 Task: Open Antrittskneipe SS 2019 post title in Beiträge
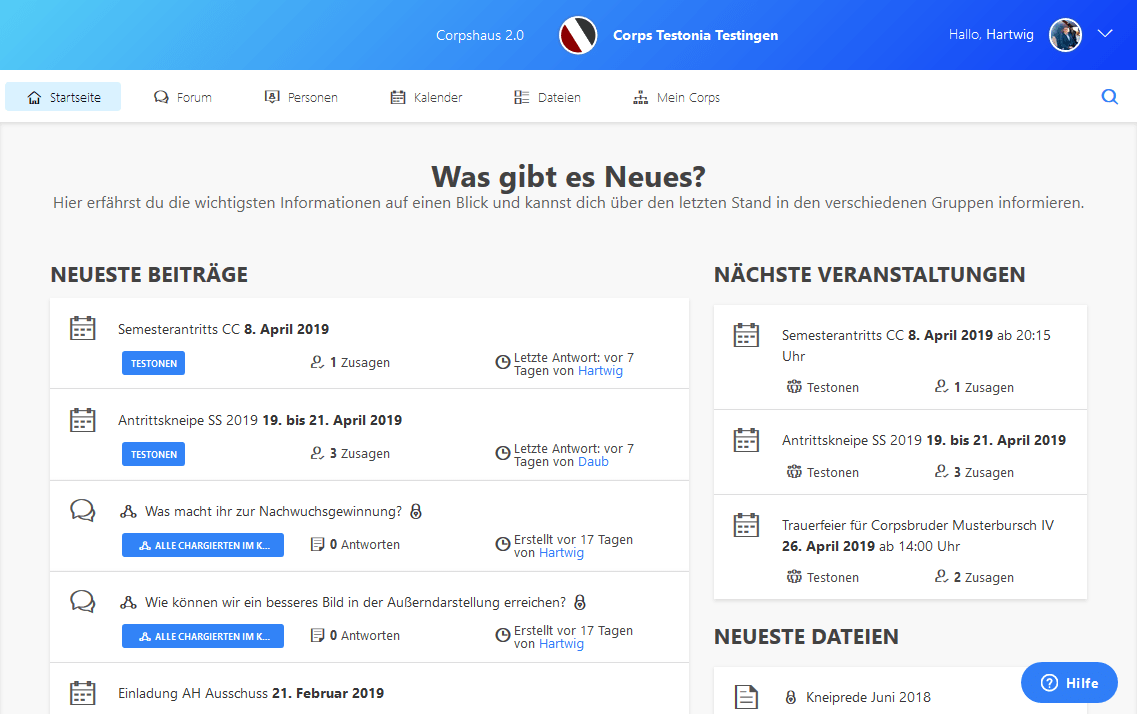tap(260, 420)
